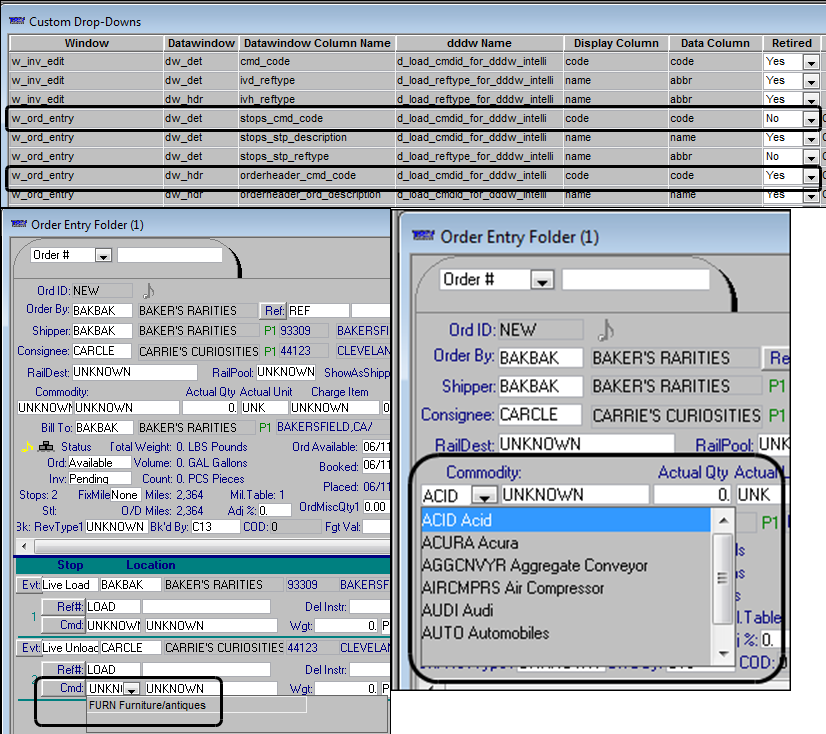Screen dimensions: 826x734
Task: Click the Ref button next to BAKER'S RARITIES in the smaller left window
Action: (274, 310)
